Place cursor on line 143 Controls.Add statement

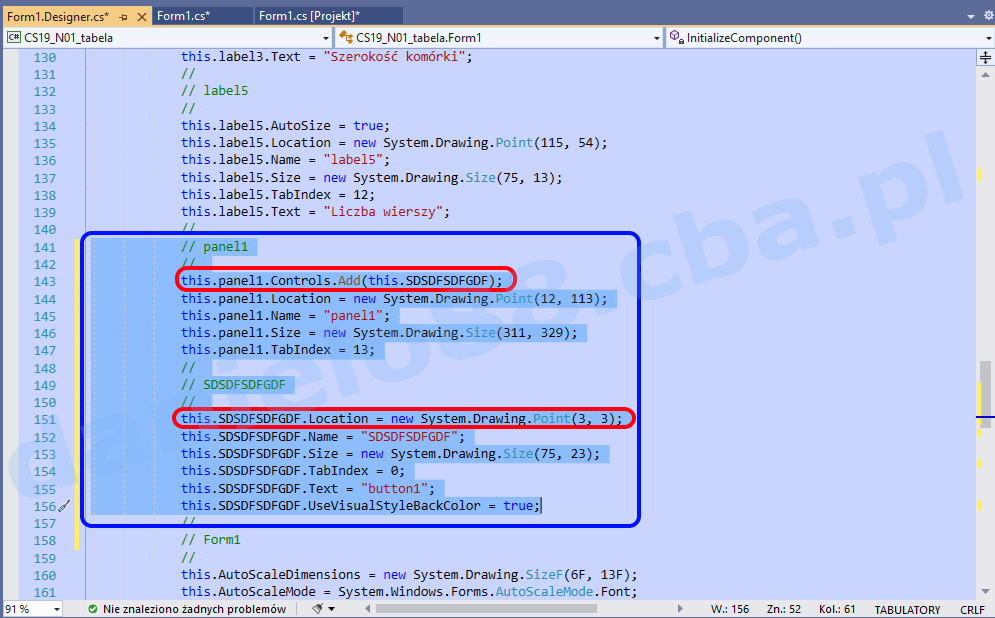[340, 281]
